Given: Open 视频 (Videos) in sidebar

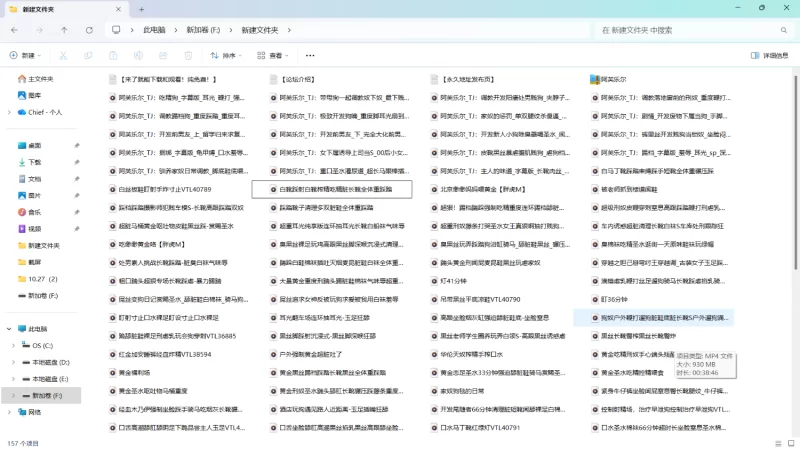Looking at the screenshot, I should 30,229.
